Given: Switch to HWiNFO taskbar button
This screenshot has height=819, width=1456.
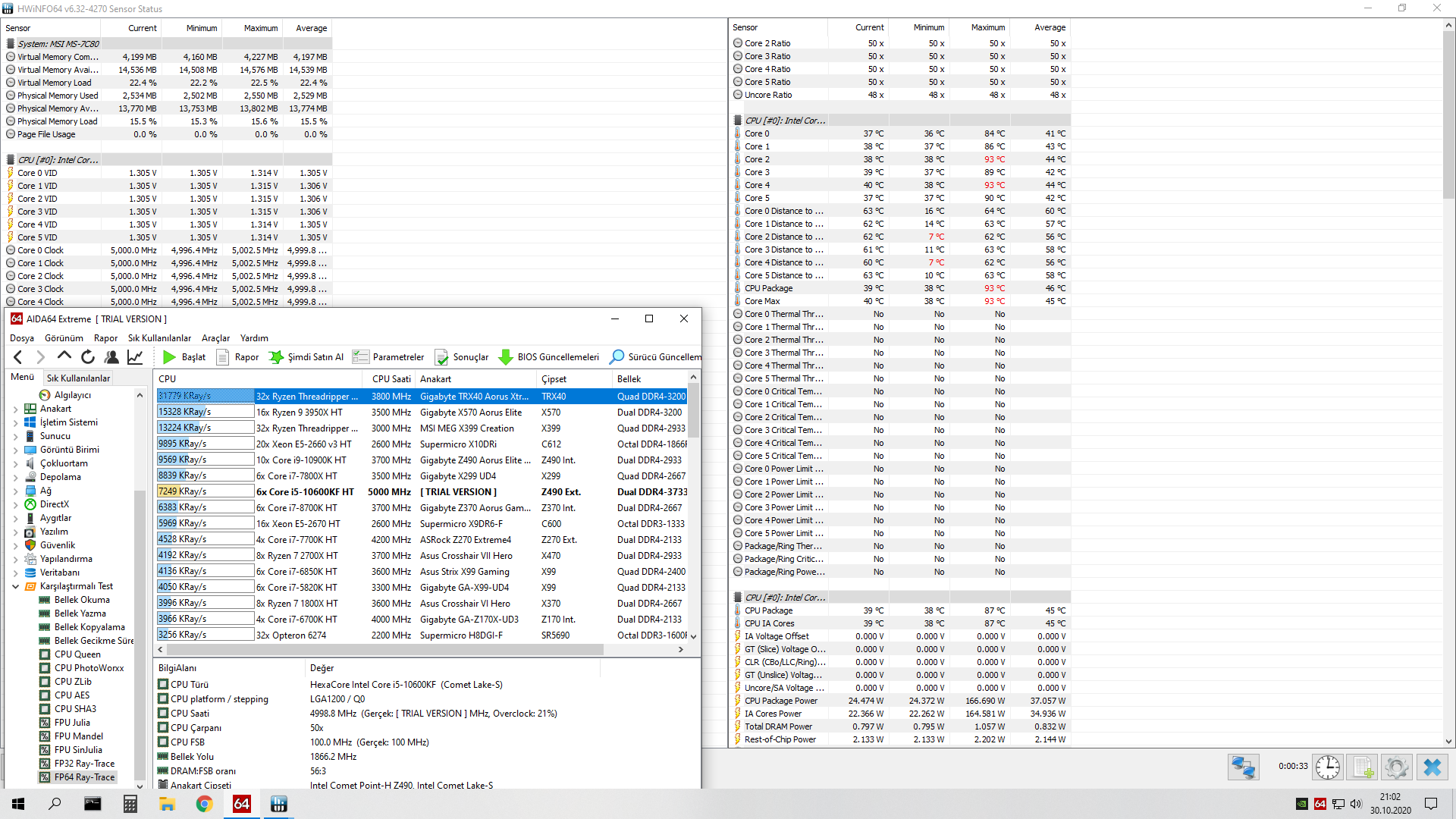Looking at the screenshot, I should click(x=278, y=804).
